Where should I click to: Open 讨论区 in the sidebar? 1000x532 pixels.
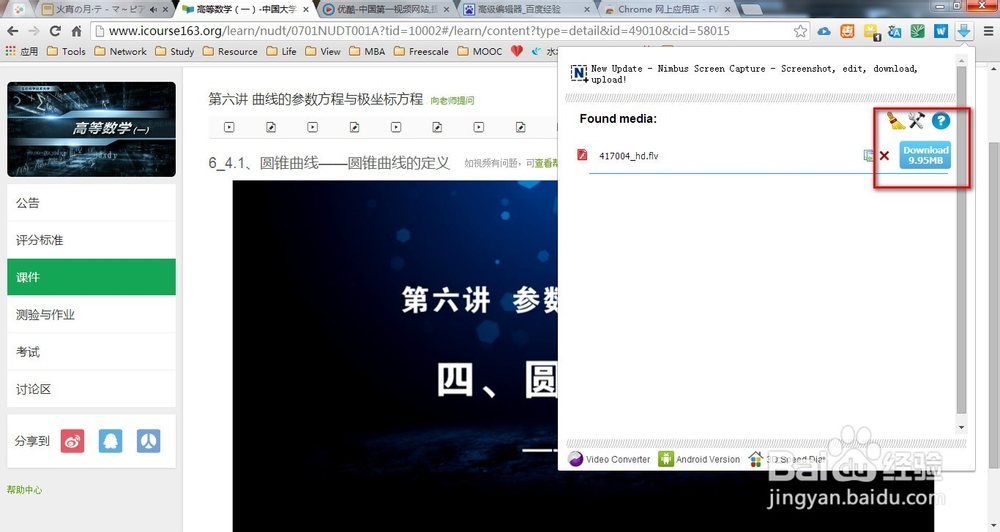click(x=91, y=389)
